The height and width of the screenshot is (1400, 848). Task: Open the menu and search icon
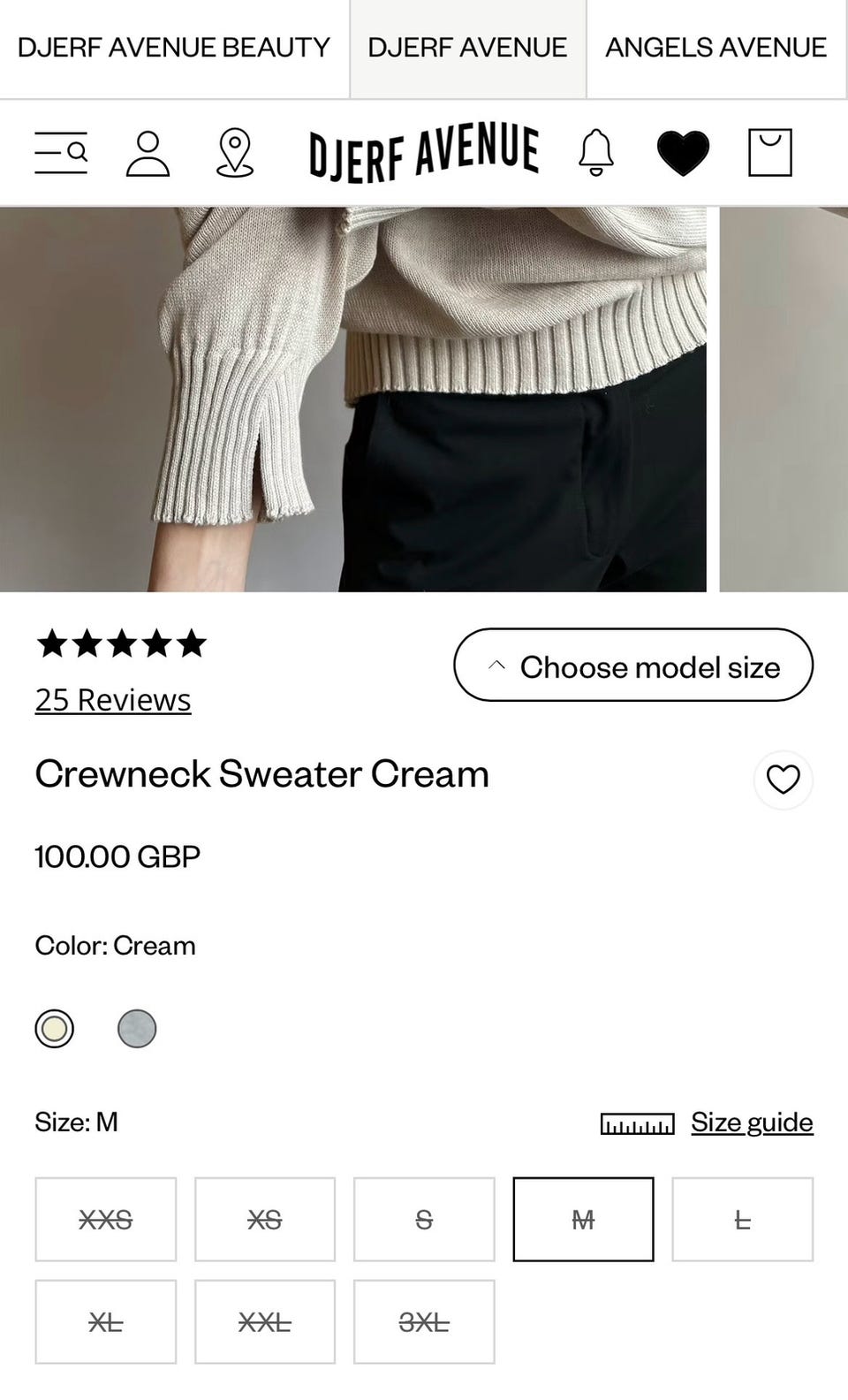61,153
